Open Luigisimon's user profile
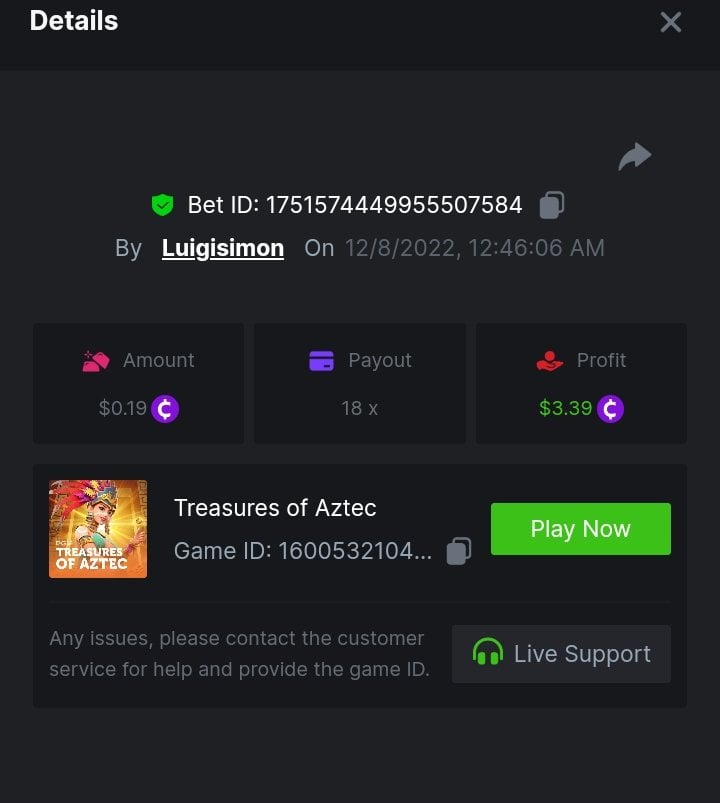Image resolution: width=720 pixels, height=803 pixels. 223,248
